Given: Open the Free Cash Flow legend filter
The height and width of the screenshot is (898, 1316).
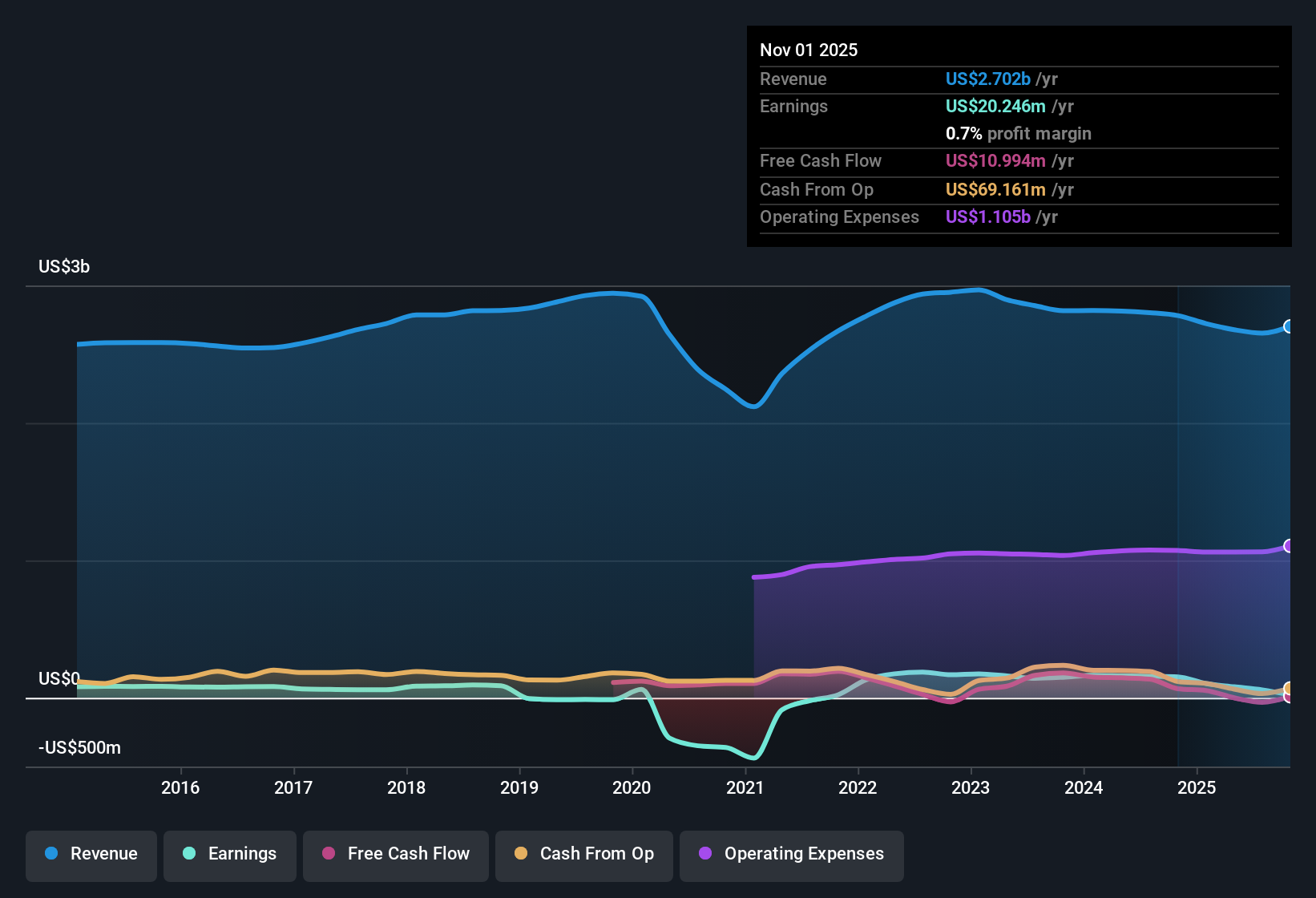Looking at the screenshot, I should click(395, 854).
